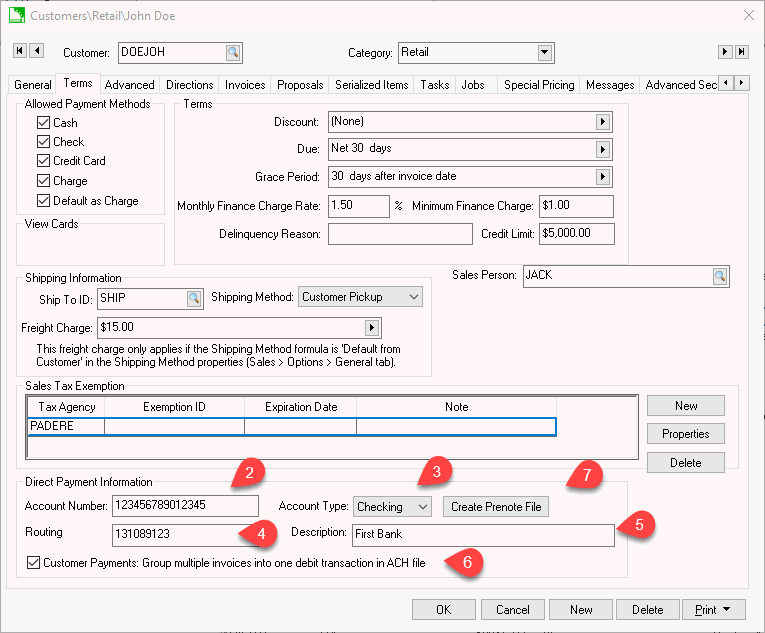The image size is (765, 633).
Task: Jump to the last customer record
Action: point(742,52)
